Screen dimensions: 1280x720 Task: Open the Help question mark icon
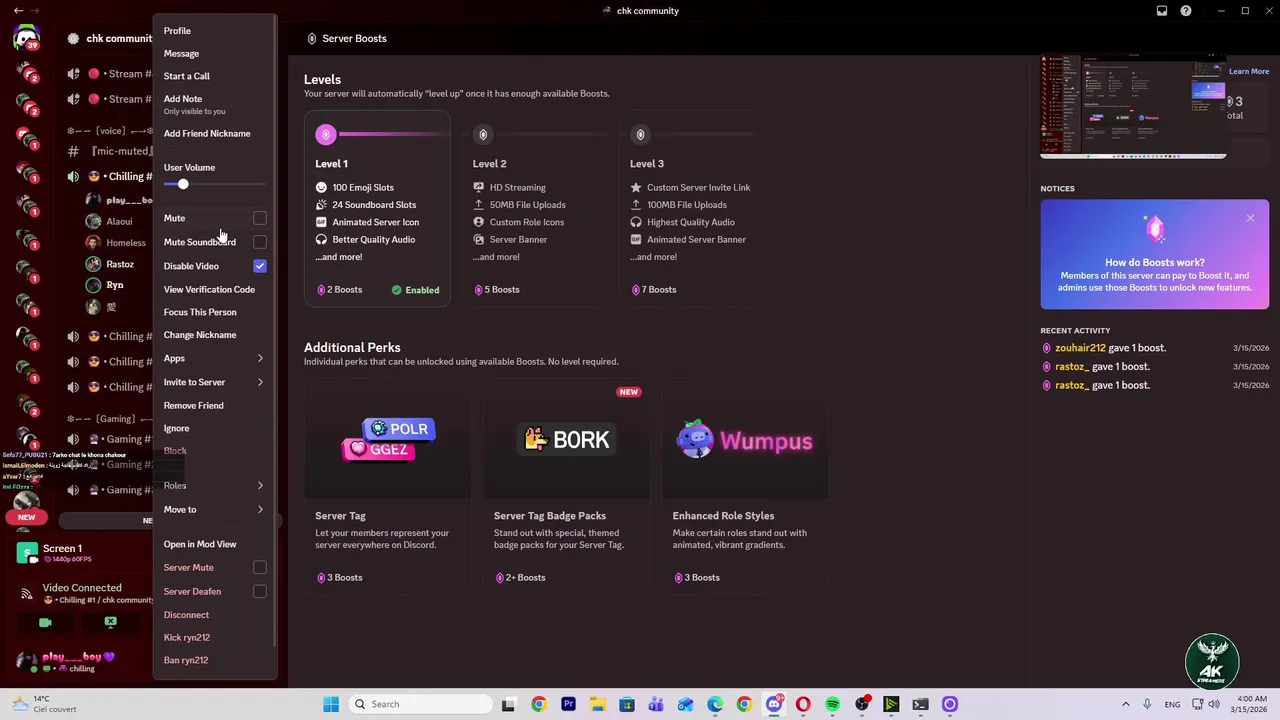[1186, 11]
